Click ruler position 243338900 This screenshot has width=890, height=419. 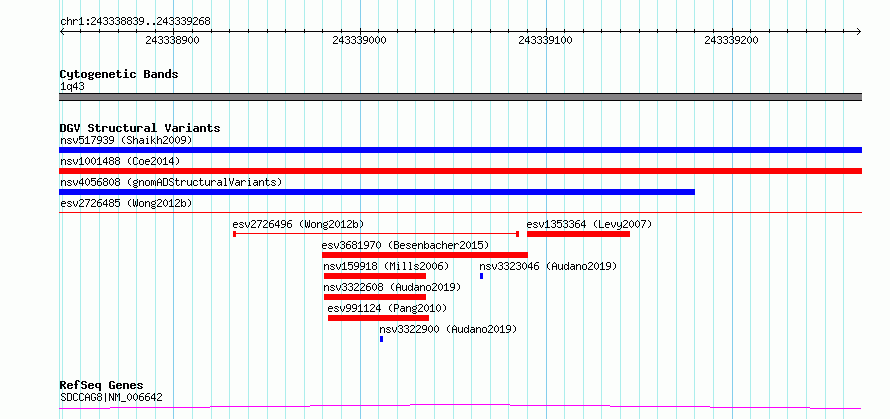[173, 40]
